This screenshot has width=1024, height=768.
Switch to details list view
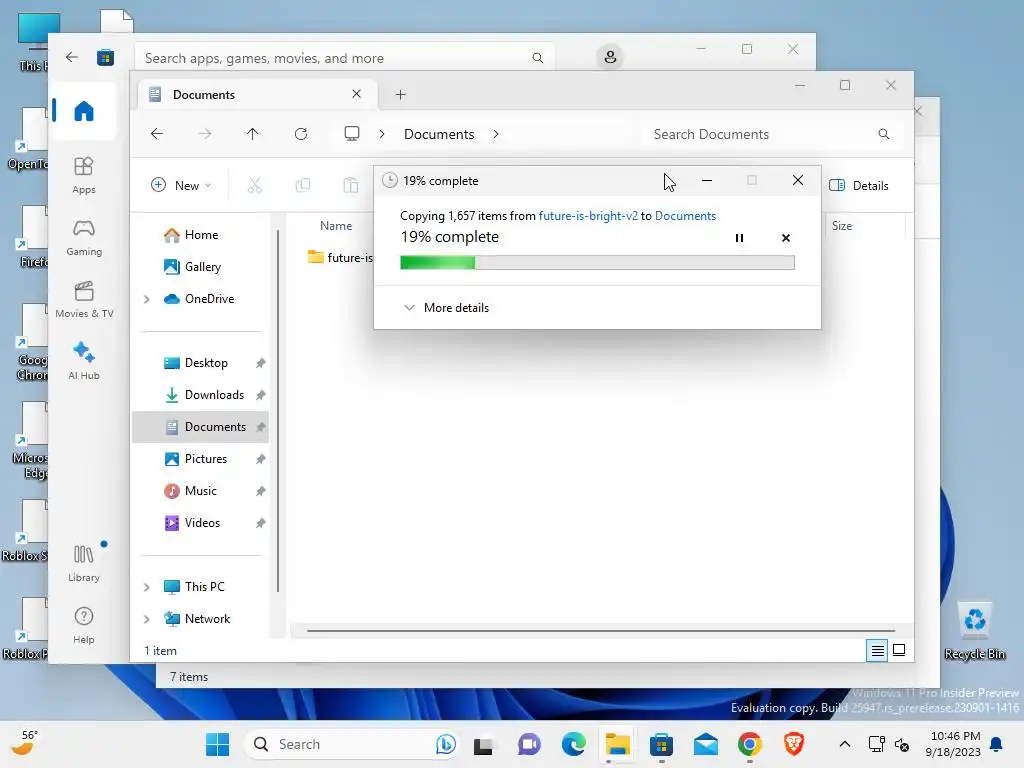pyautogui.click(x=877, y=650)
